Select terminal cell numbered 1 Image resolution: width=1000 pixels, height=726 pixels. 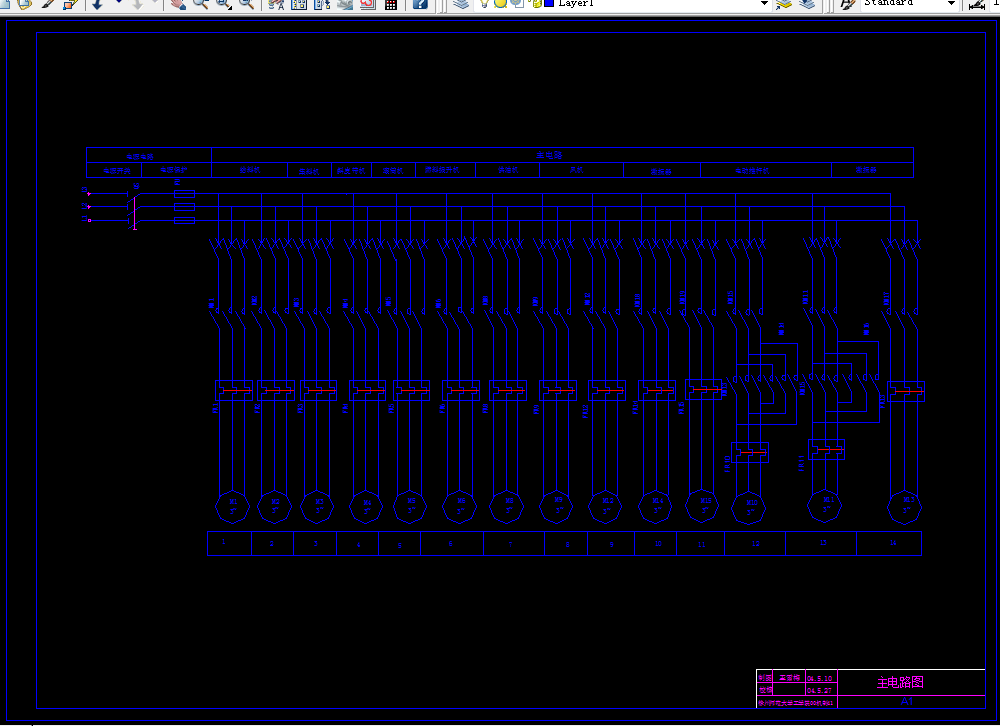(x=230, y=543)
